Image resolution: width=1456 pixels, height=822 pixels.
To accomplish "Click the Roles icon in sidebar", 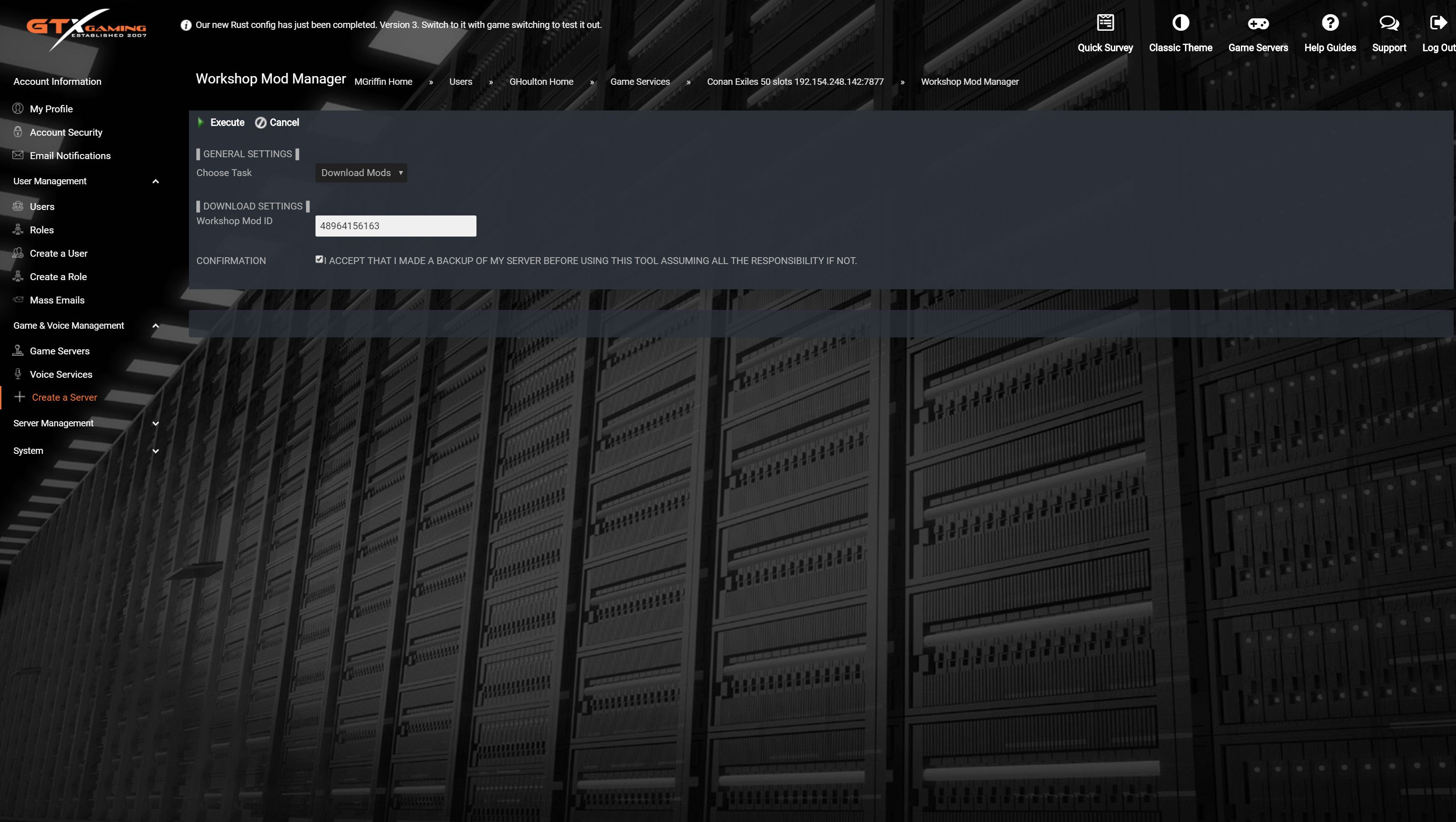I will 18,229.
